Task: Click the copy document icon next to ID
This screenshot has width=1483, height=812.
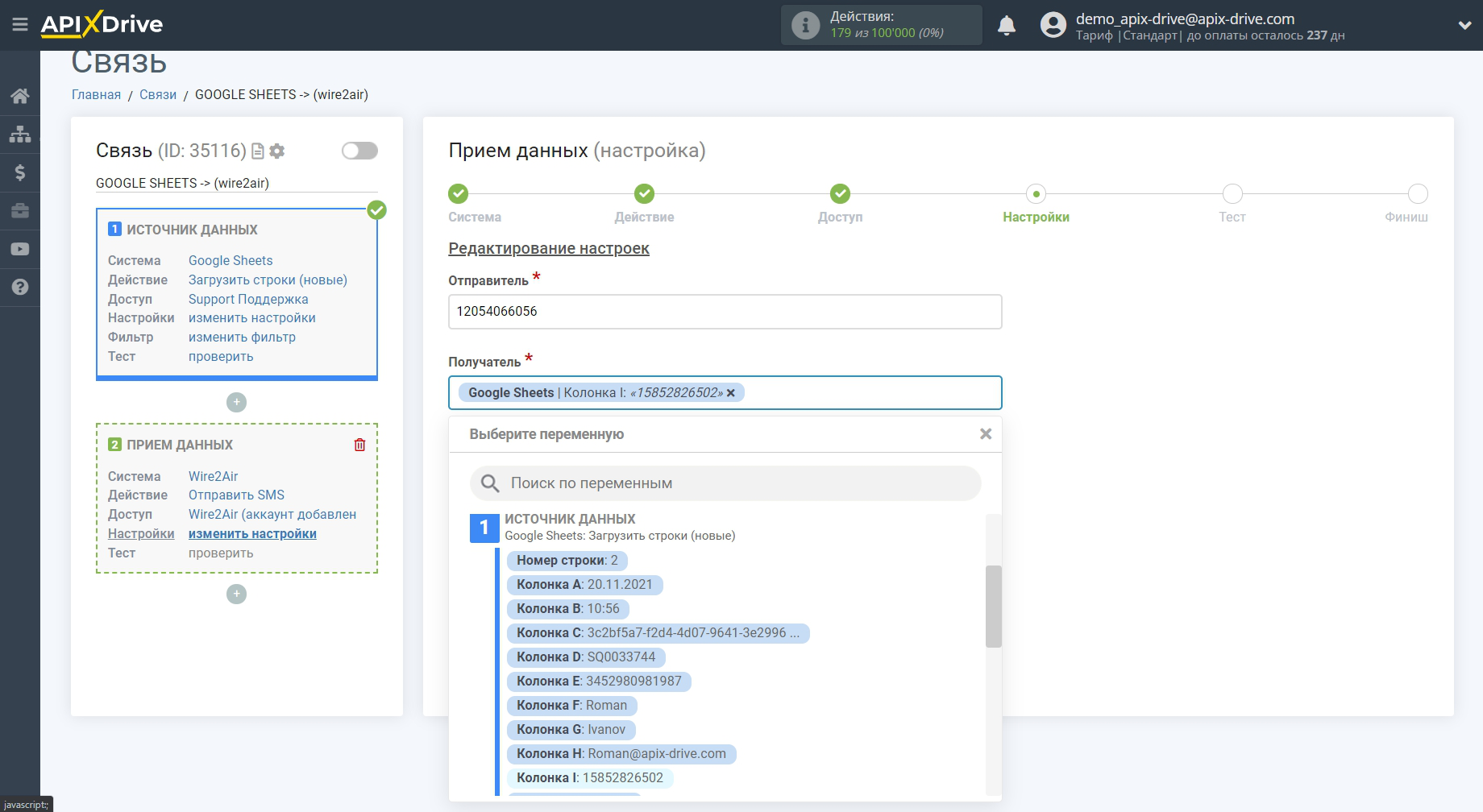Action: [x=258, y=151]
